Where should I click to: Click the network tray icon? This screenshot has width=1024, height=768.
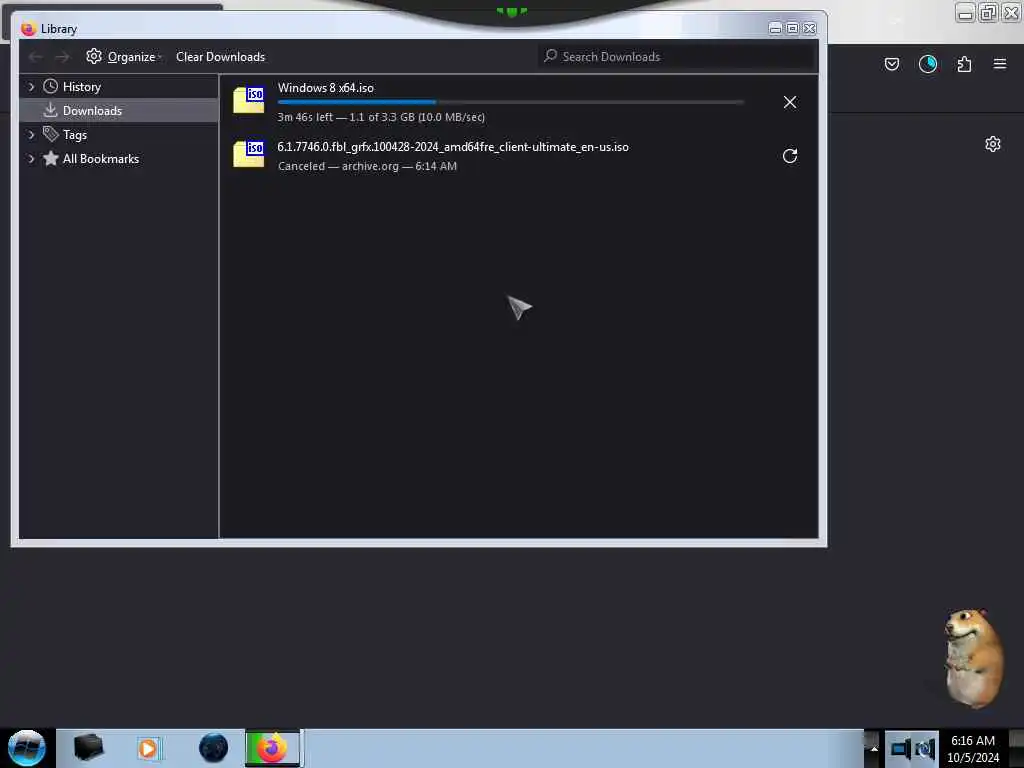point(901,748)
